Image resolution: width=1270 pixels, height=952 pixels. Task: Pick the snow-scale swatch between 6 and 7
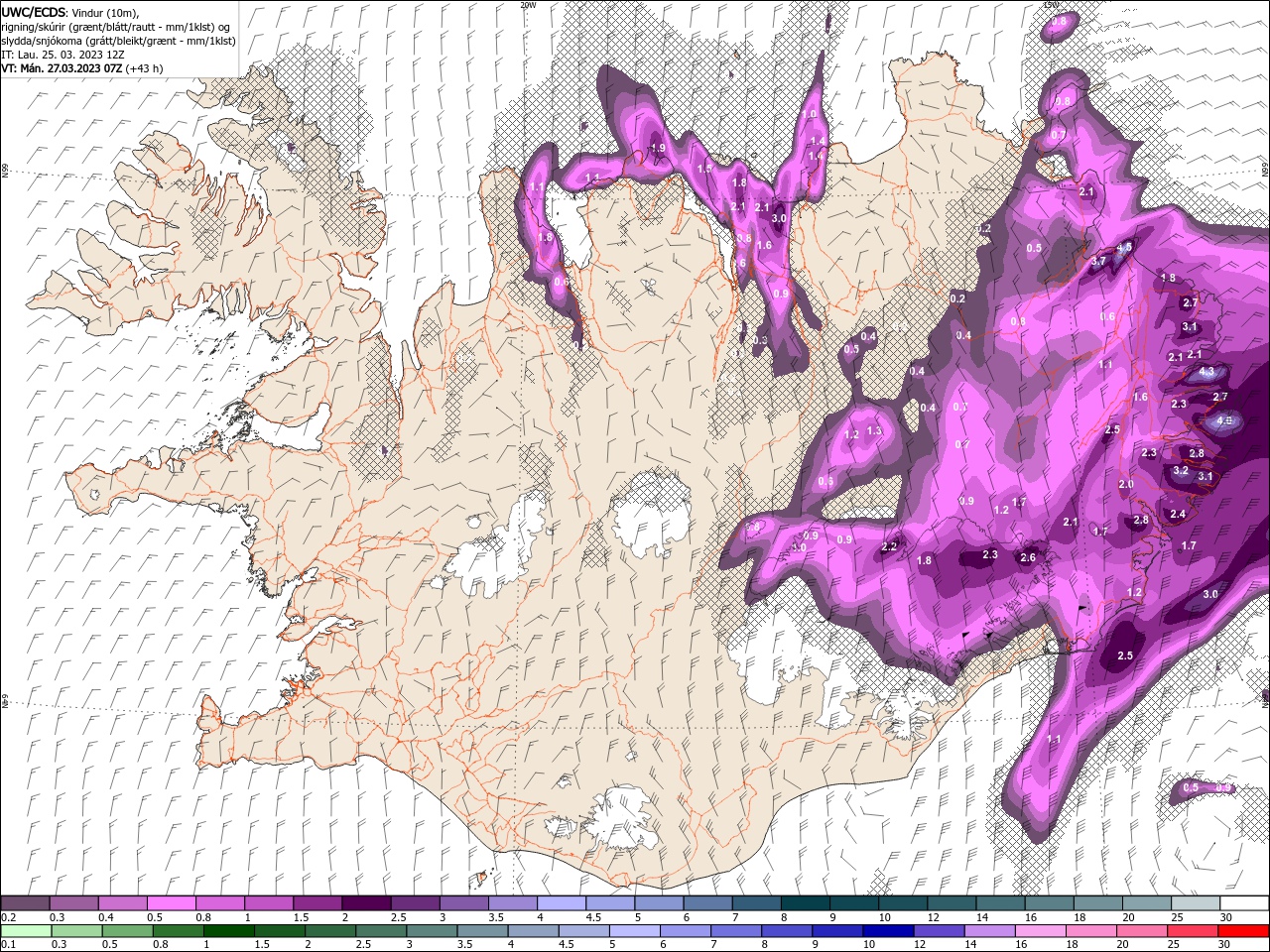[707, 903]
